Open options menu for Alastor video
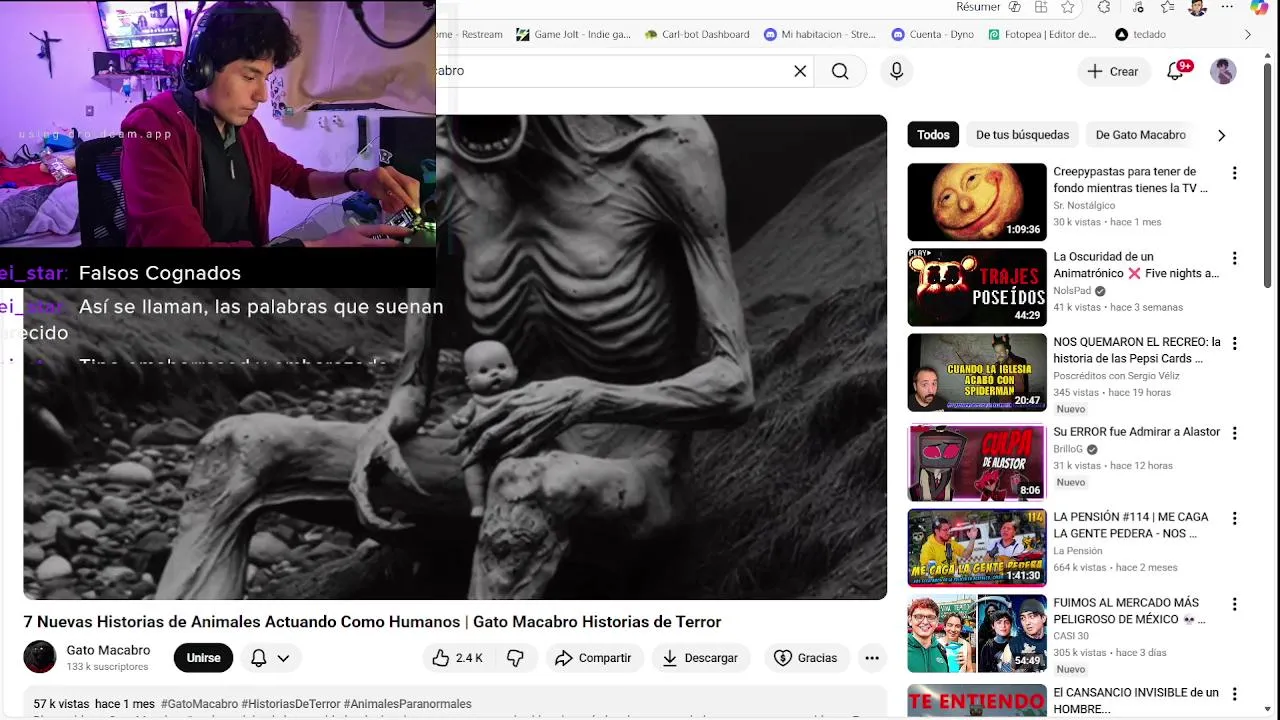Image resolution: width=1280 pixels, height=720 pixels. click(x=1234, y=433)
